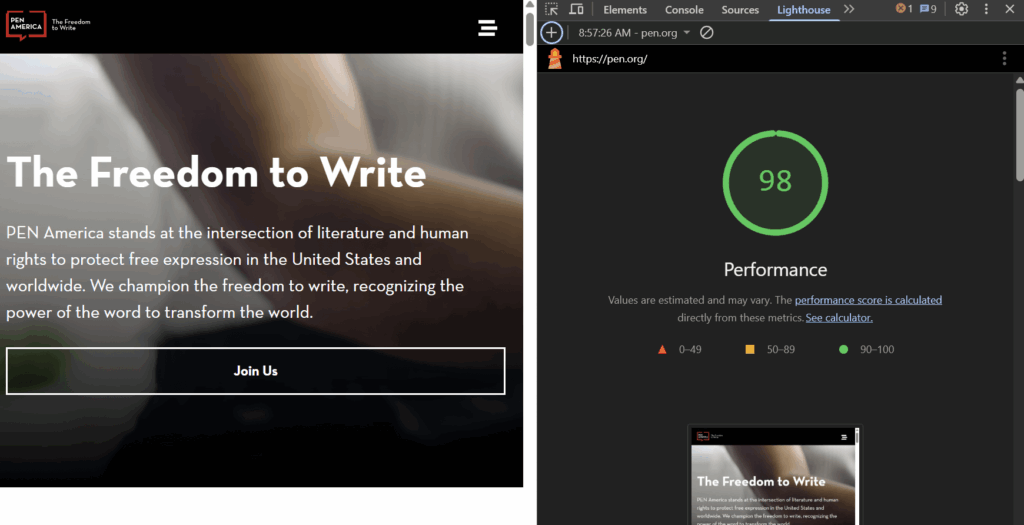Viewport: 1024px width, 525px height.
Task: Open the See calculator link
Action: 839,318
